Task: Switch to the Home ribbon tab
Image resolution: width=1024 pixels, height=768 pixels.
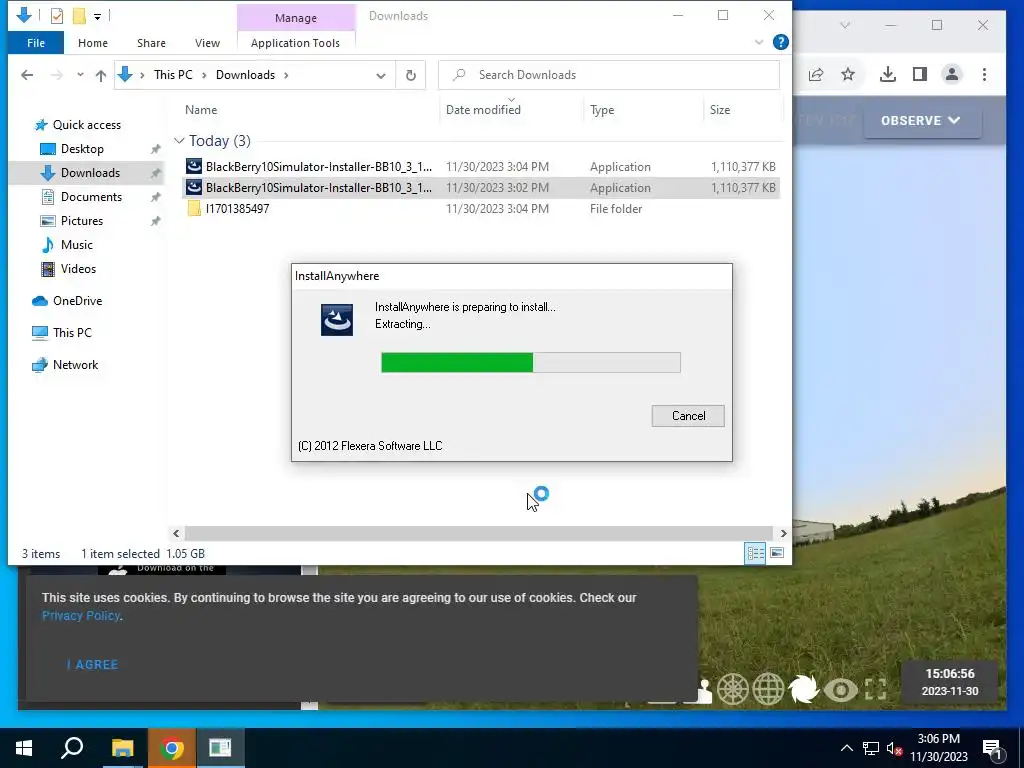Action: coord(93,43)
